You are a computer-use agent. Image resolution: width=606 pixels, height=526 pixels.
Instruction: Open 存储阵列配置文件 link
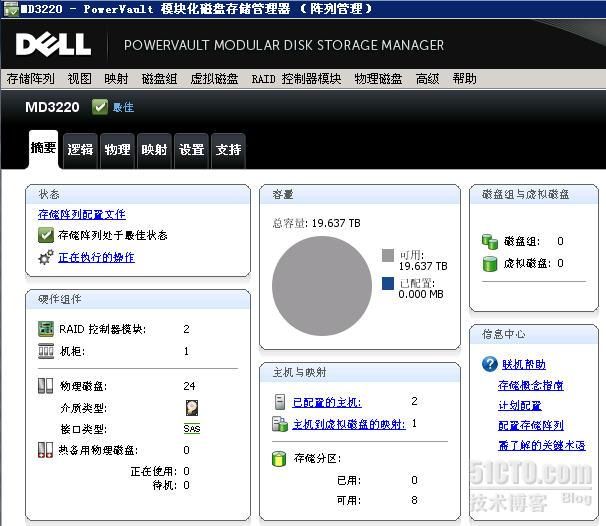[82, 214]
